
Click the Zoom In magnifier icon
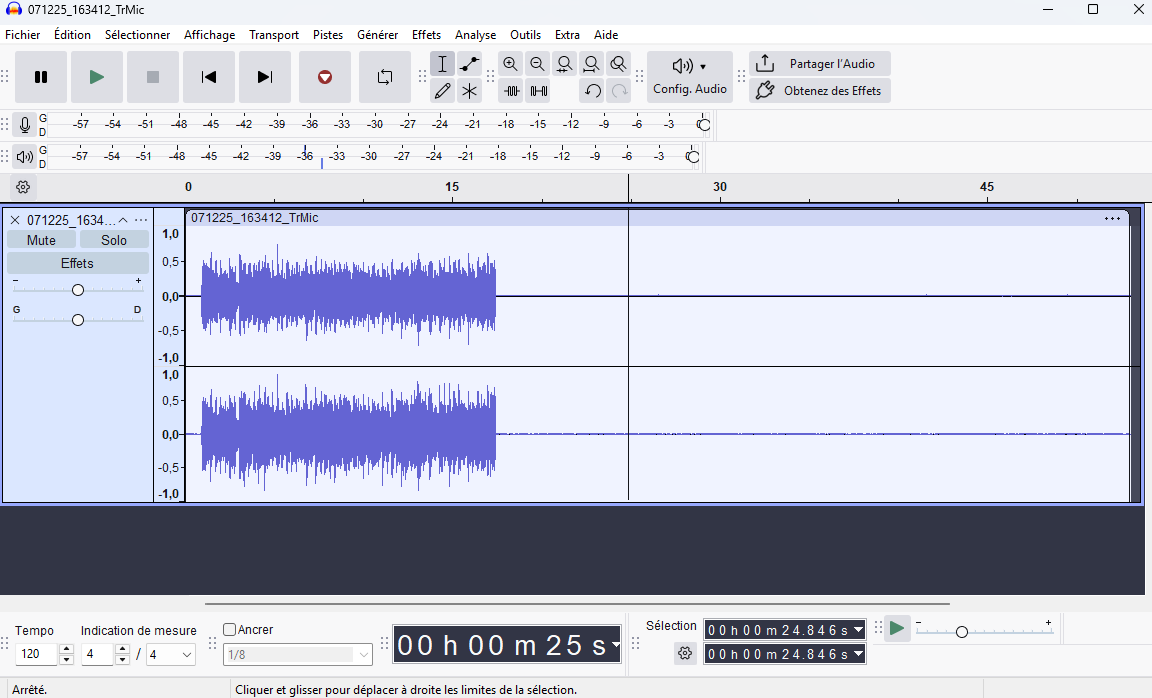coord(510,64)
